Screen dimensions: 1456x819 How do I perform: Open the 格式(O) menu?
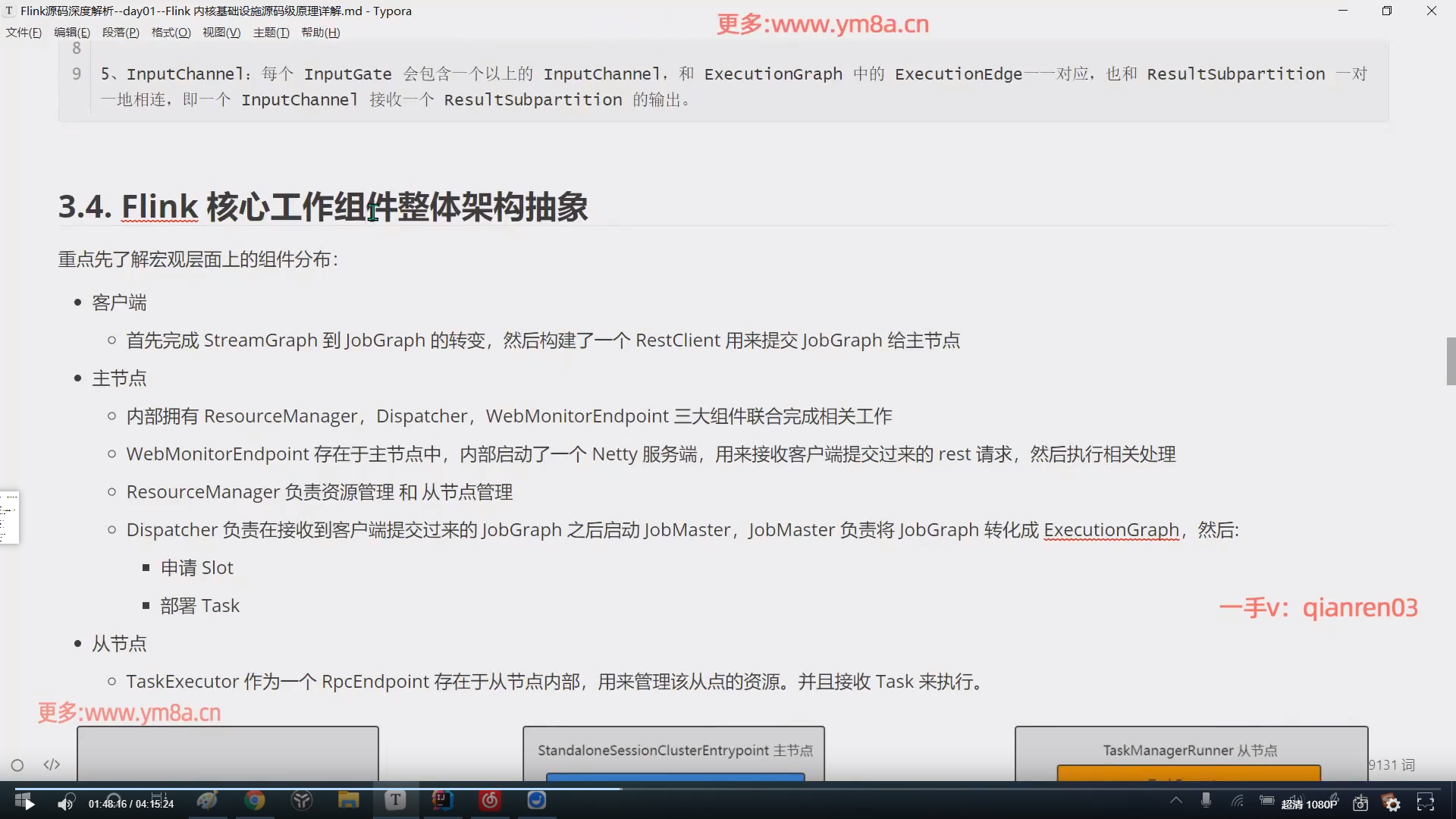tap(171, 33)
